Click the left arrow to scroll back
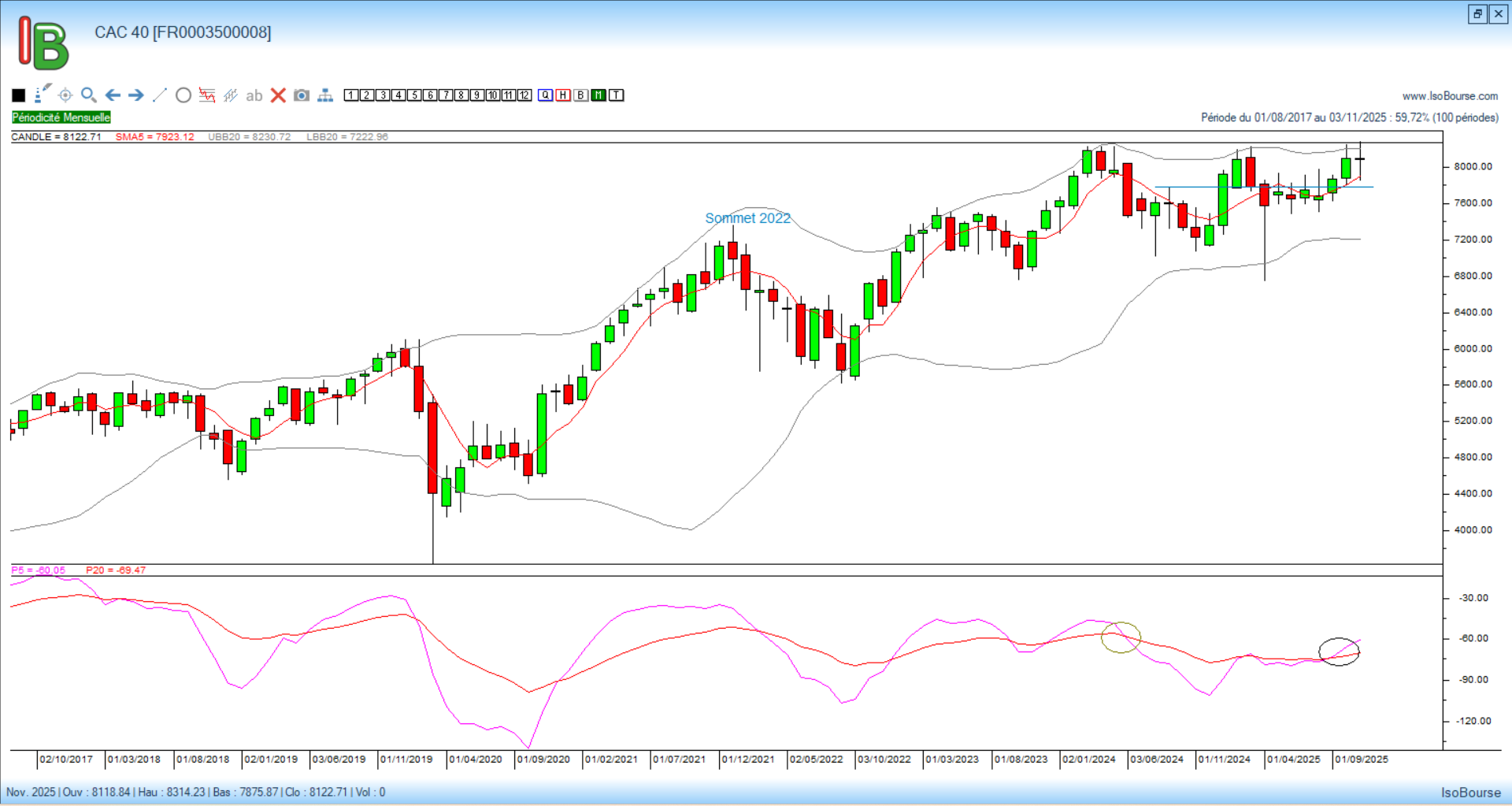Screen dimensions: 1512x806 point(113,95)
